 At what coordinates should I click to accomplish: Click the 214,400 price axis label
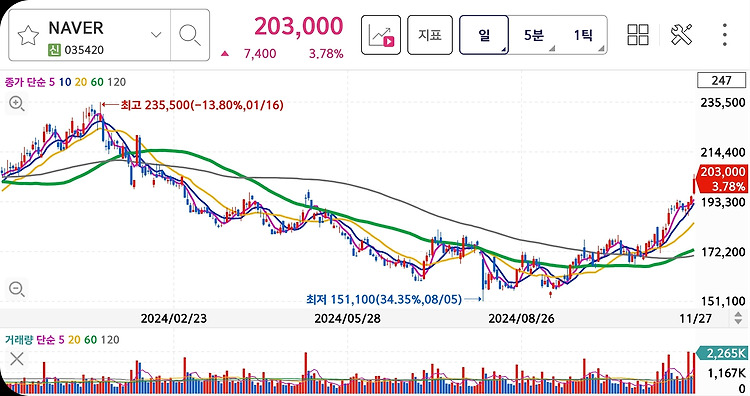723,153
